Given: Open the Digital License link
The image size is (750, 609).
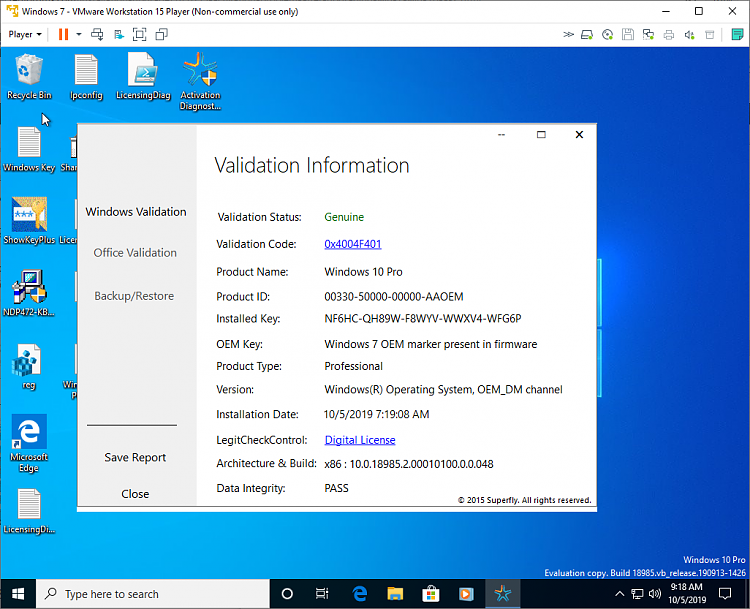Looking at the screenshot, I should click(360, 440).
